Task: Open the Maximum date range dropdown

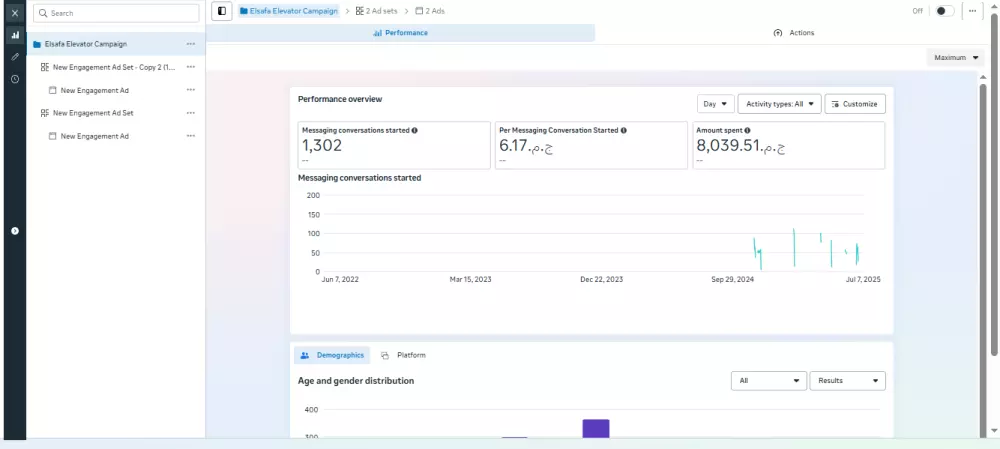Action: [x=955, y=57]
